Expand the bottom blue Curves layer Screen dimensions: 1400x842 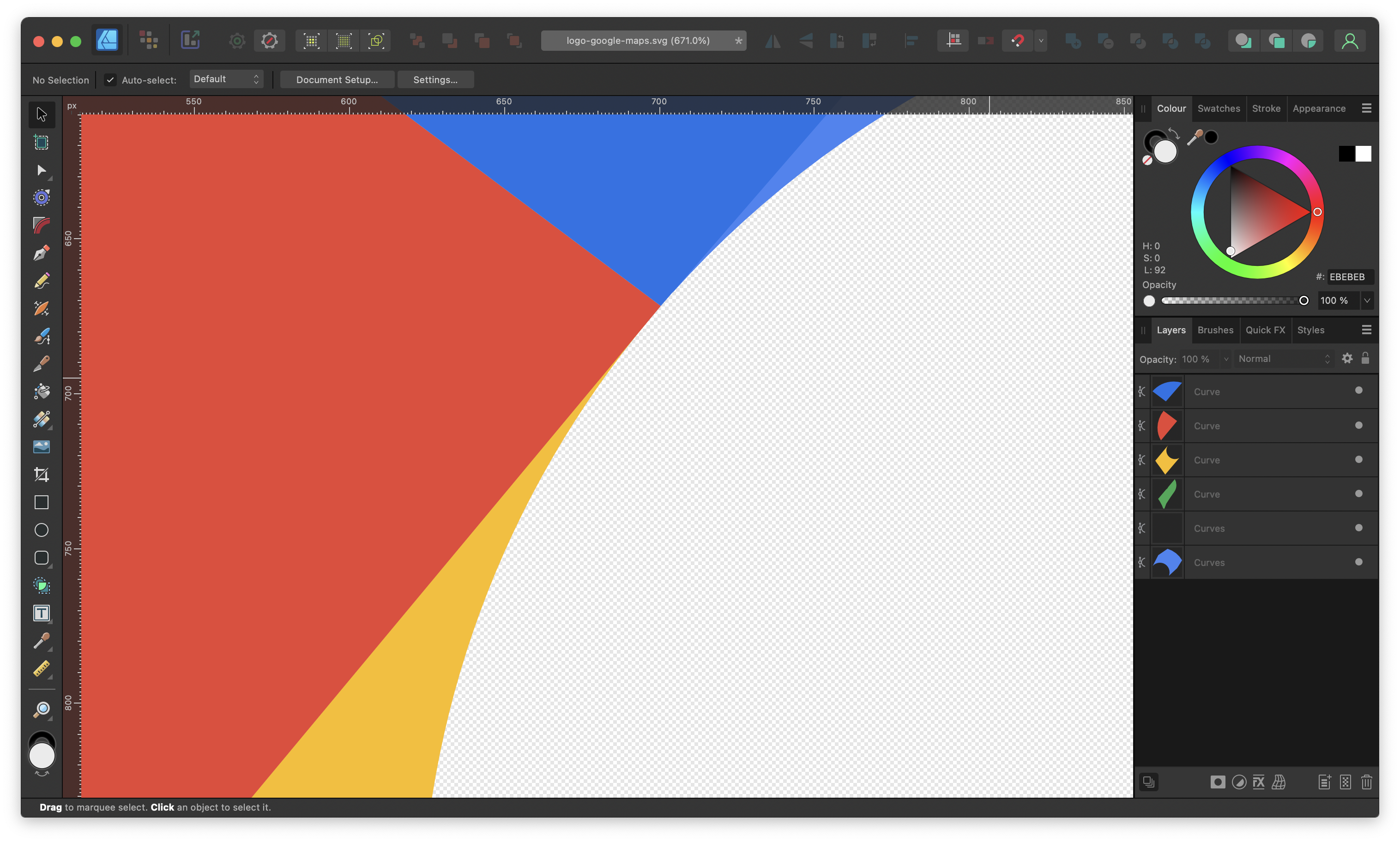(x=1142, y=562)
